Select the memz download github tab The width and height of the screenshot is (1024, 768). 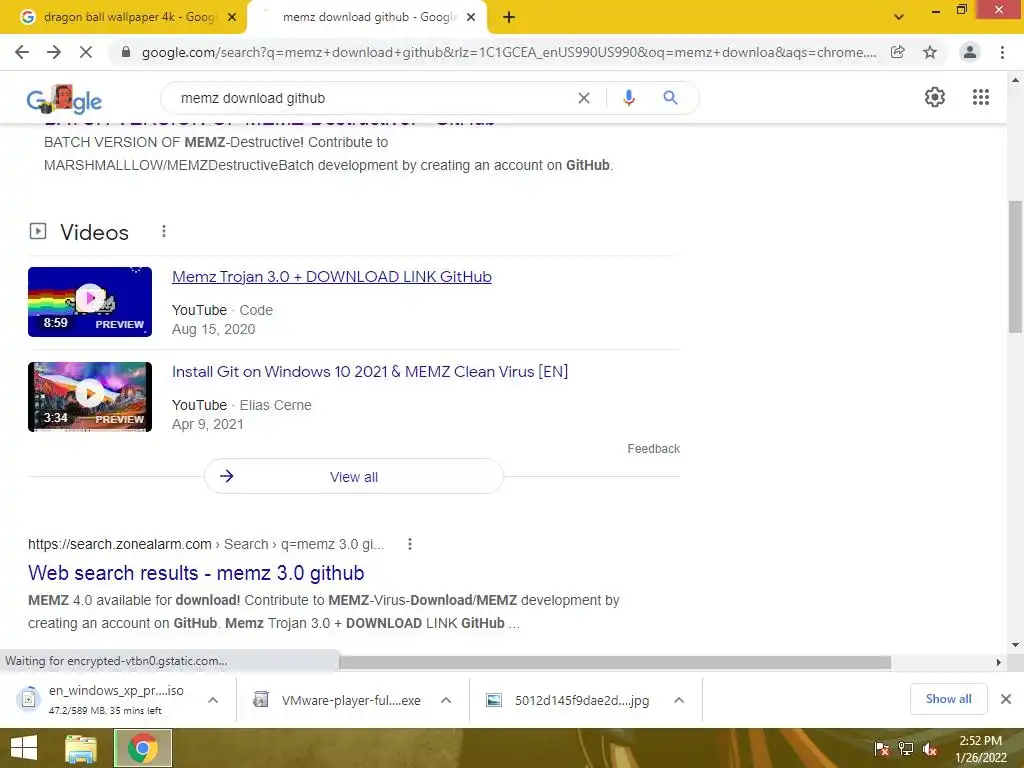[366, 18]
